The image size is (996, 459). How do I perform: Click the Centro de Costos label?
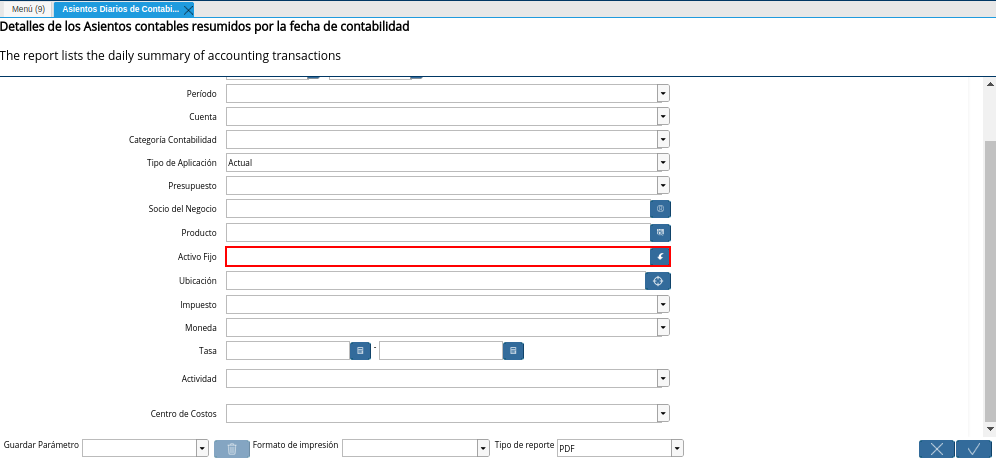(x=184, y=414)
